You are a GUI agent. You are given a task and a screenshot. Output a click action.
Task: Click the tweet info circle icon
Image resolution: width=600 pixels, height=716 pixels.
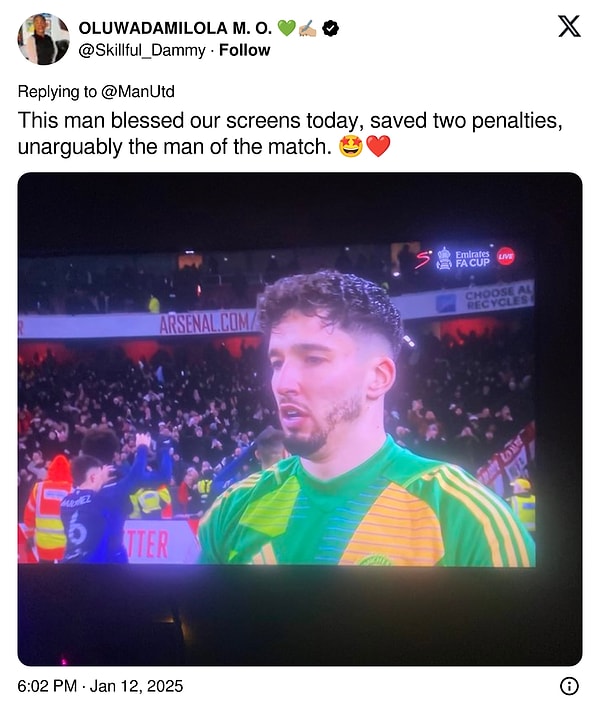click(x=569, y=686)
